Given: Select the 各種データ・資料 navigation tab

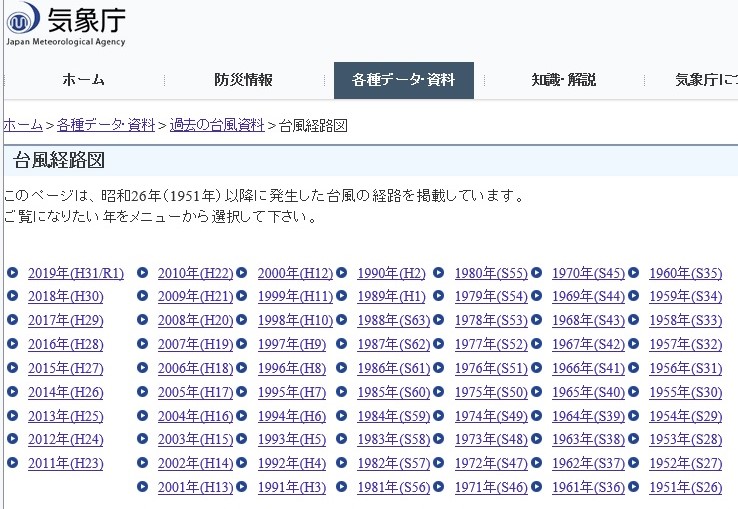Looking at the screenshot, I should (404, 80).
